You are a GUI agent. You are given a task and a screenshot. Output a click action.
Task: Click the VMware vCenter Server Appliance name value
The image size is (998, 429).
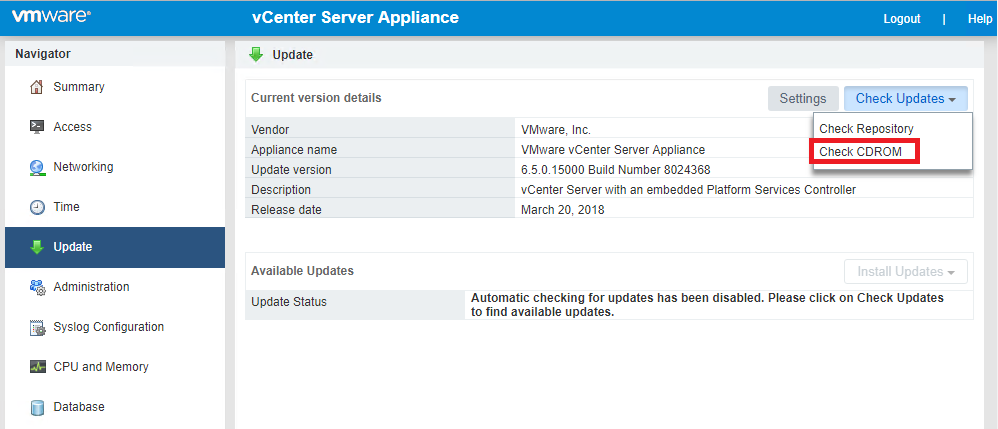613,150
